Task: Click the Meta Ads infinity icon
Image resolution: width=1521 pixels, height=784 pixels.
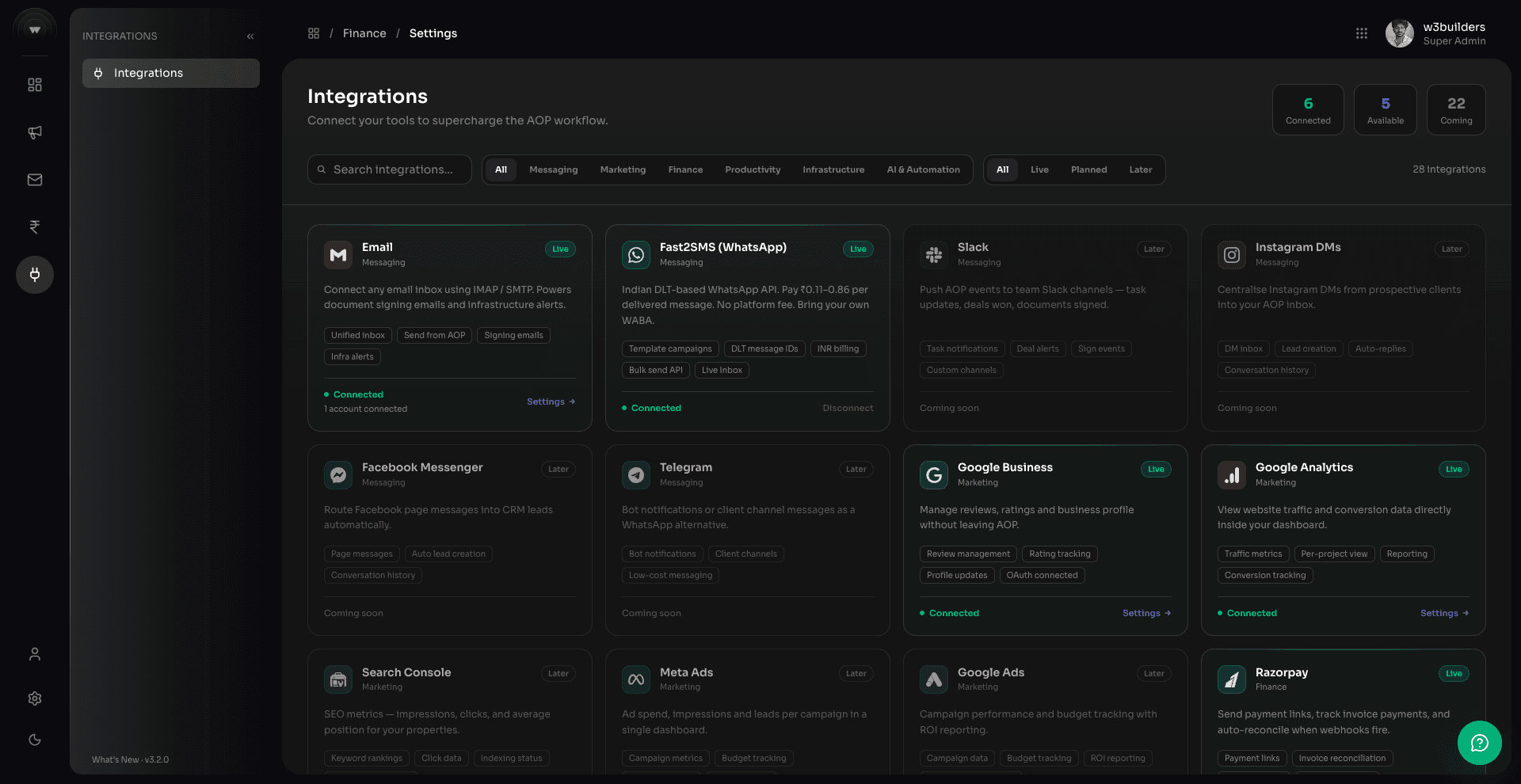Action: 636,679
